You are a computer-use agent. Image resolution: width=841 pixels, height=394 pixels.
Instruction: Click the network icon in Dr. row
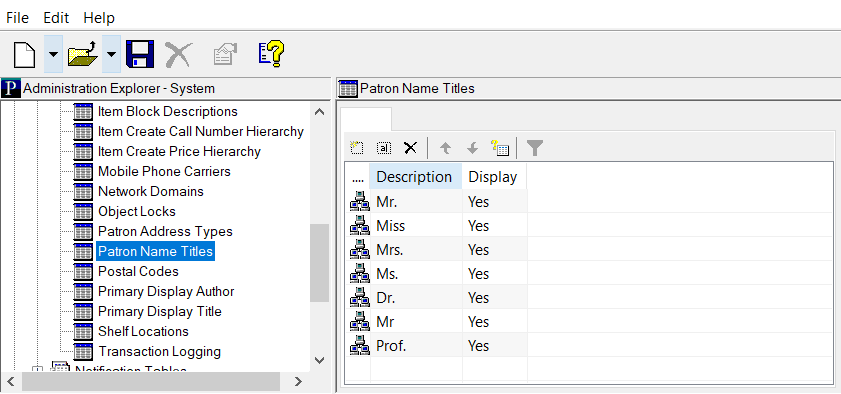[359, 298]
